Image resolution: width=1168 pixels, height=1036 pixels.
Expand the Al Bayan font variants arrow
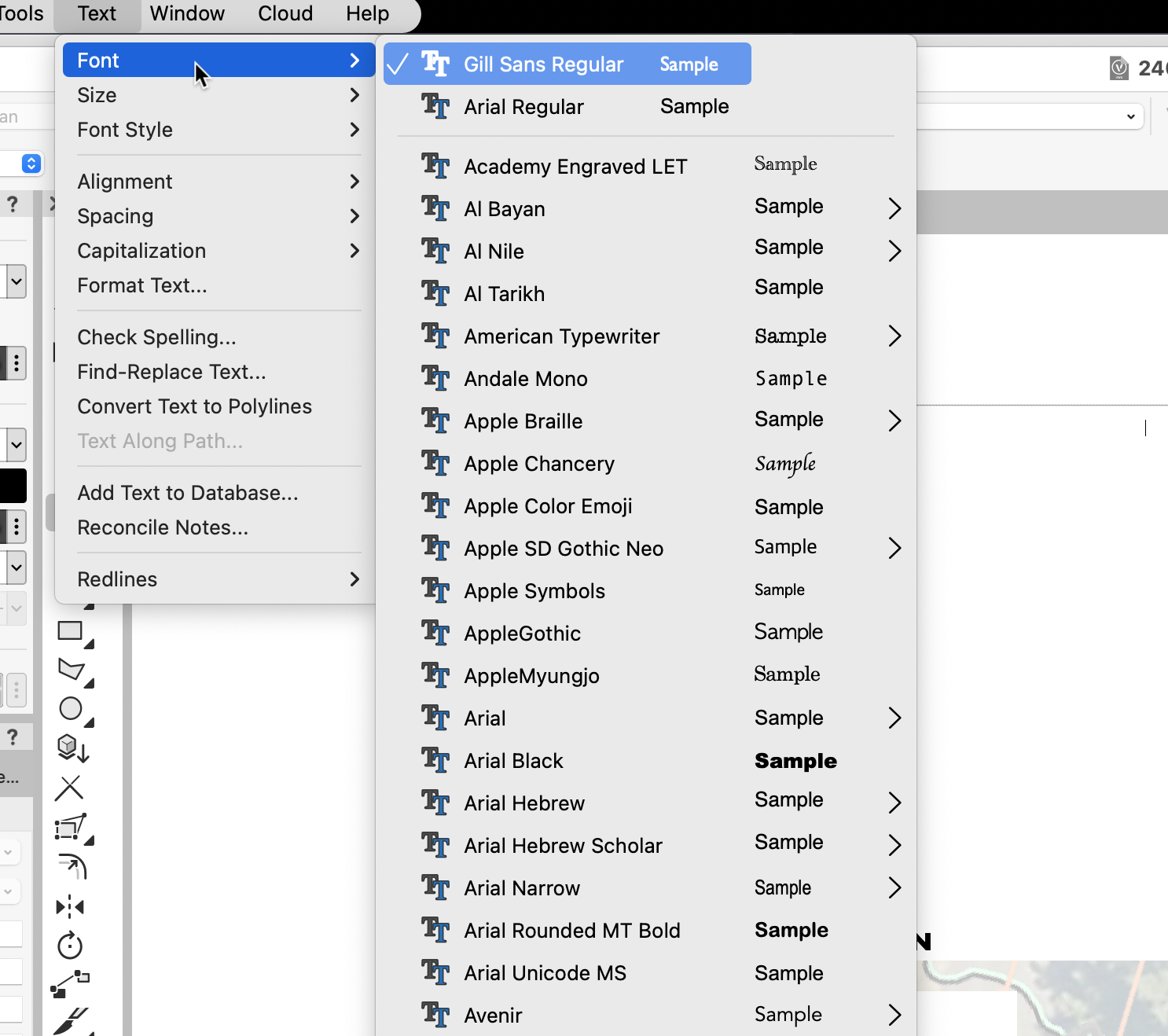click(894, 208)
